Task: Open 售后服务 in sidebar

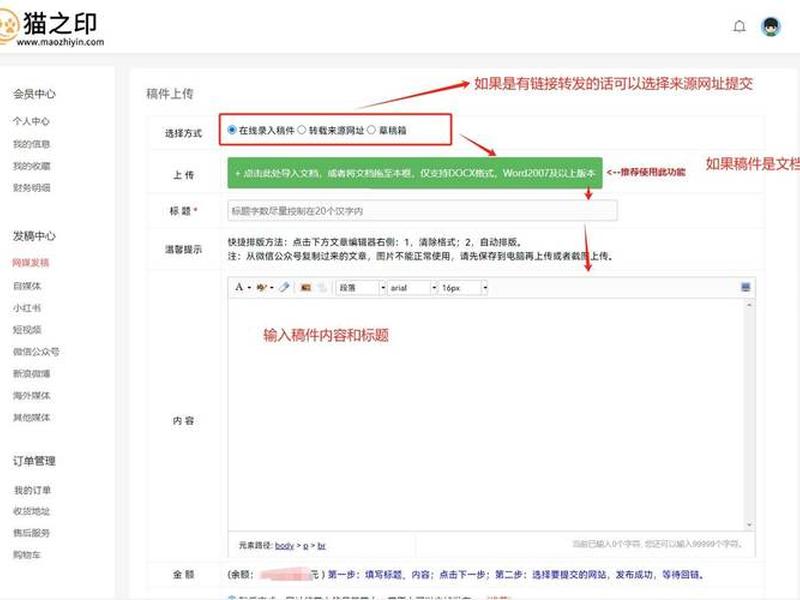Action: pyautogui.click(x=32, y=533)
